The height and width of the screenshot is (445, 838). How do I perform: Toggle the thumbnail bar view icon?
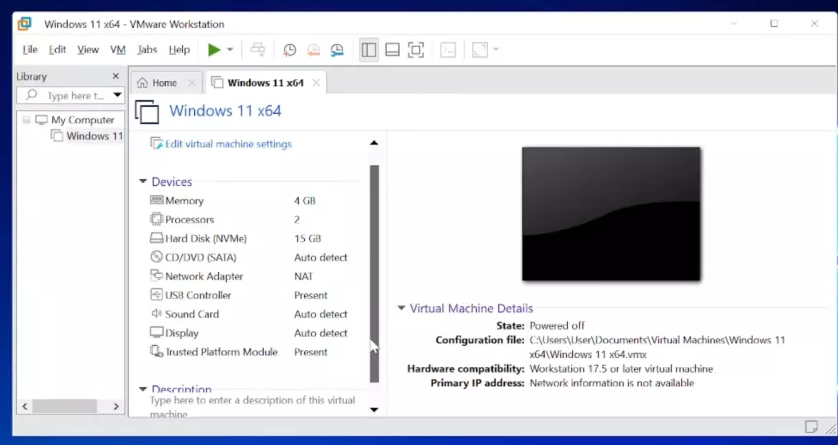(x=392, y=50)
